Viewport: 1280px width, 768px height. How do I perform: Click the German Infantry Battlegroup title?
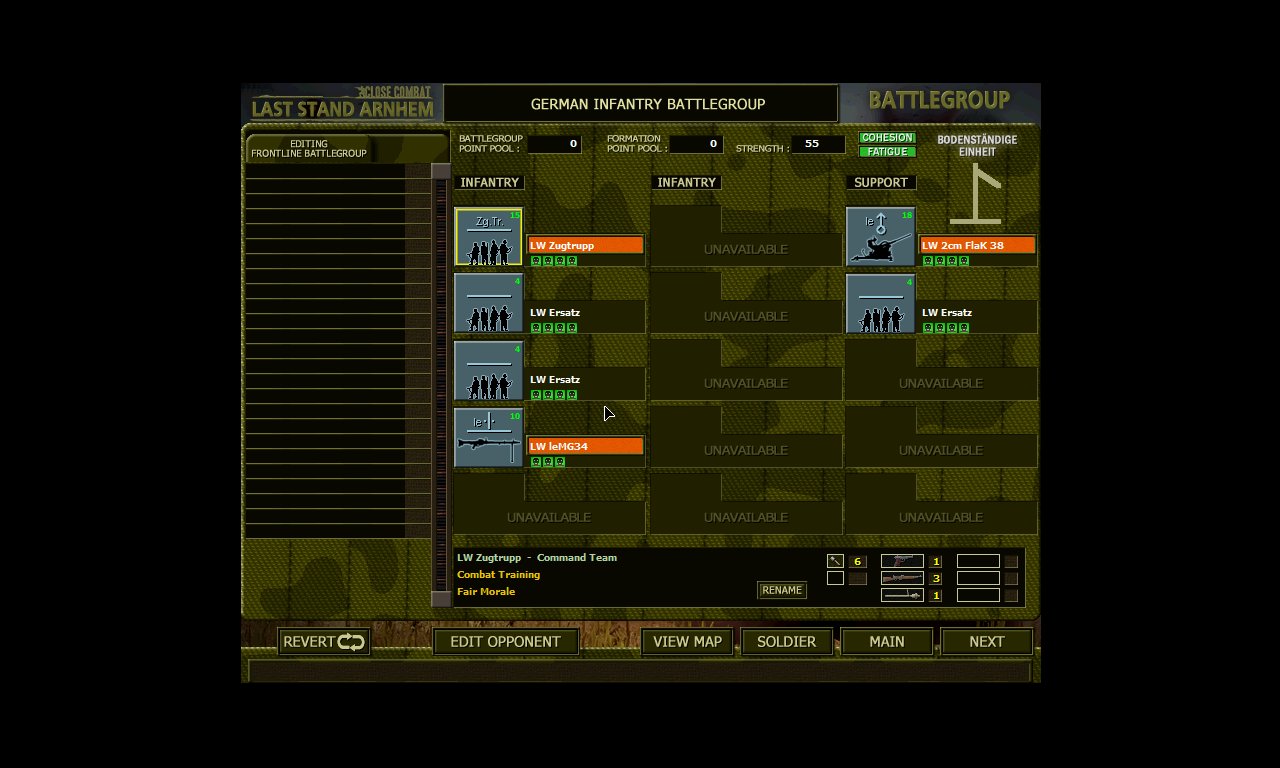tap(648, 104)
